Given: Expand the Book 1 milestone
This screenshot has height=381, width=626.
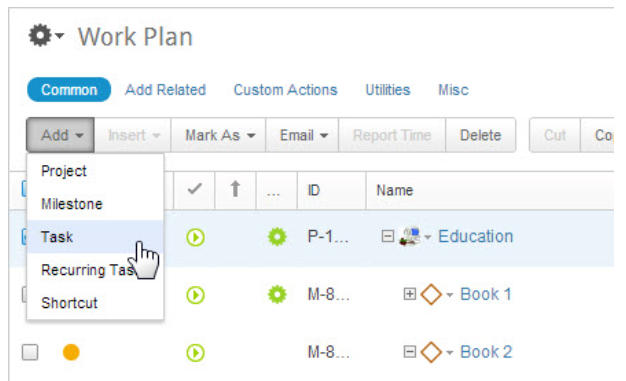Looking at the screenshot, I should point(409,294).
